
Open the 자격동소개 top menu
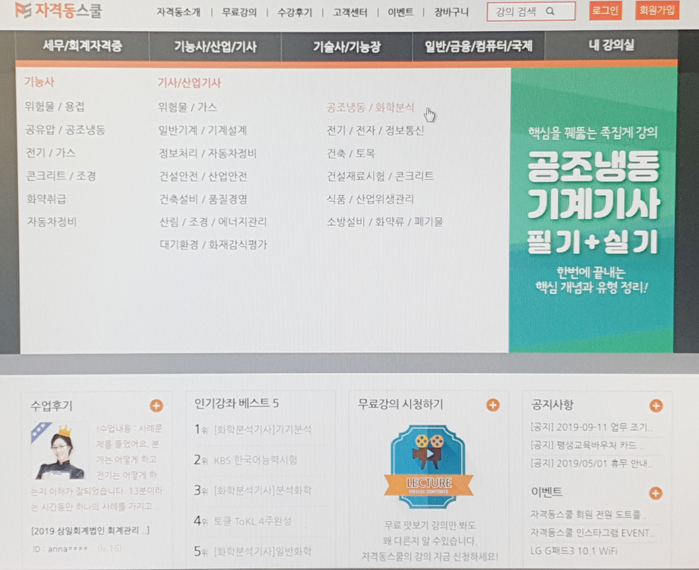(178, 12)
